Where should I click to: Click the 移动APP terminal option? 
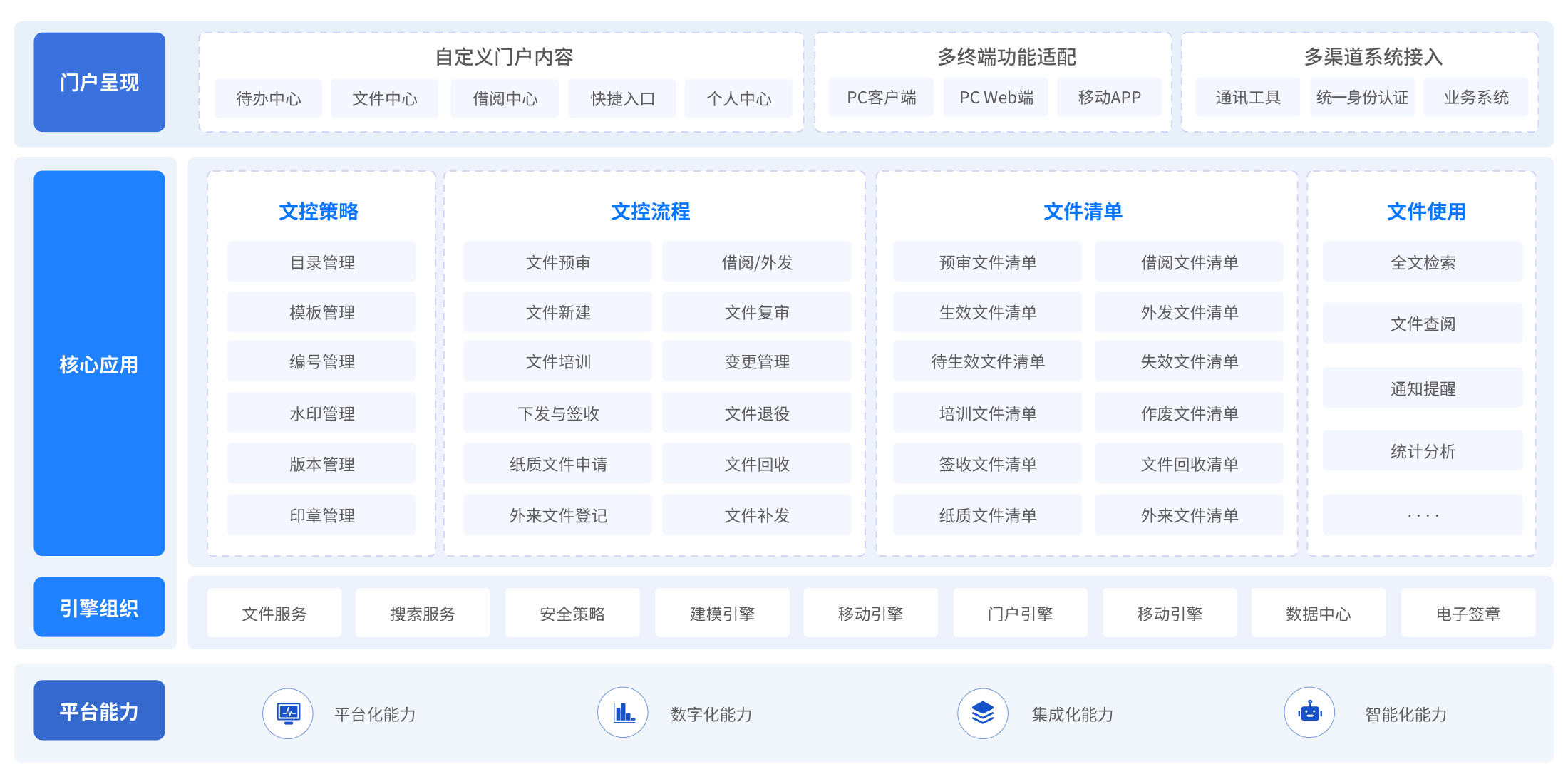click(x=1109, y=98)
